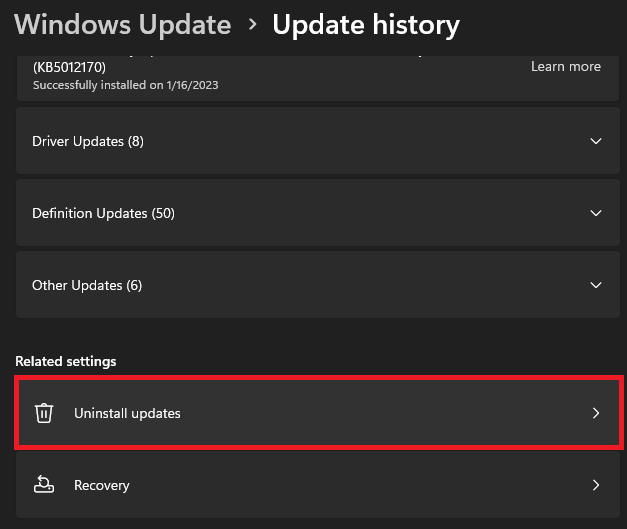Click the trash icon beside Uninstall updates
The width and height of the screenshot is (627, 529).
pyautogui.click(x=43, y=413)
